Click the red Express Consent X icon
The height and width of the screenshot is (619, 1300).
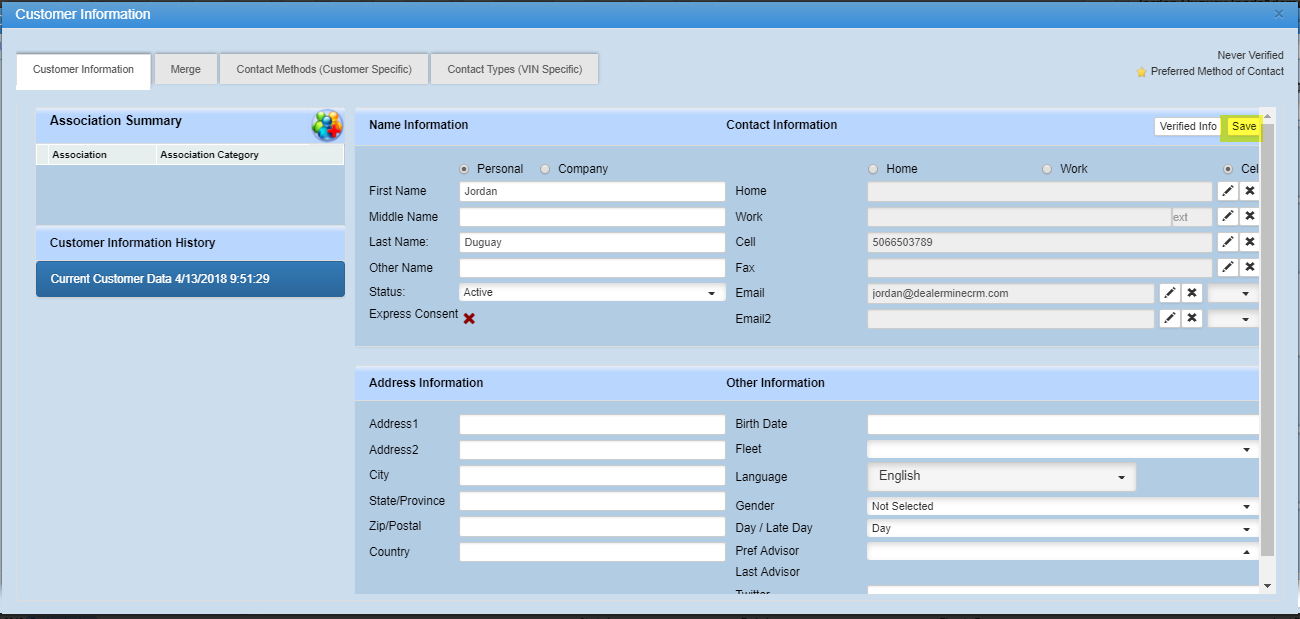tap(468, 318)
